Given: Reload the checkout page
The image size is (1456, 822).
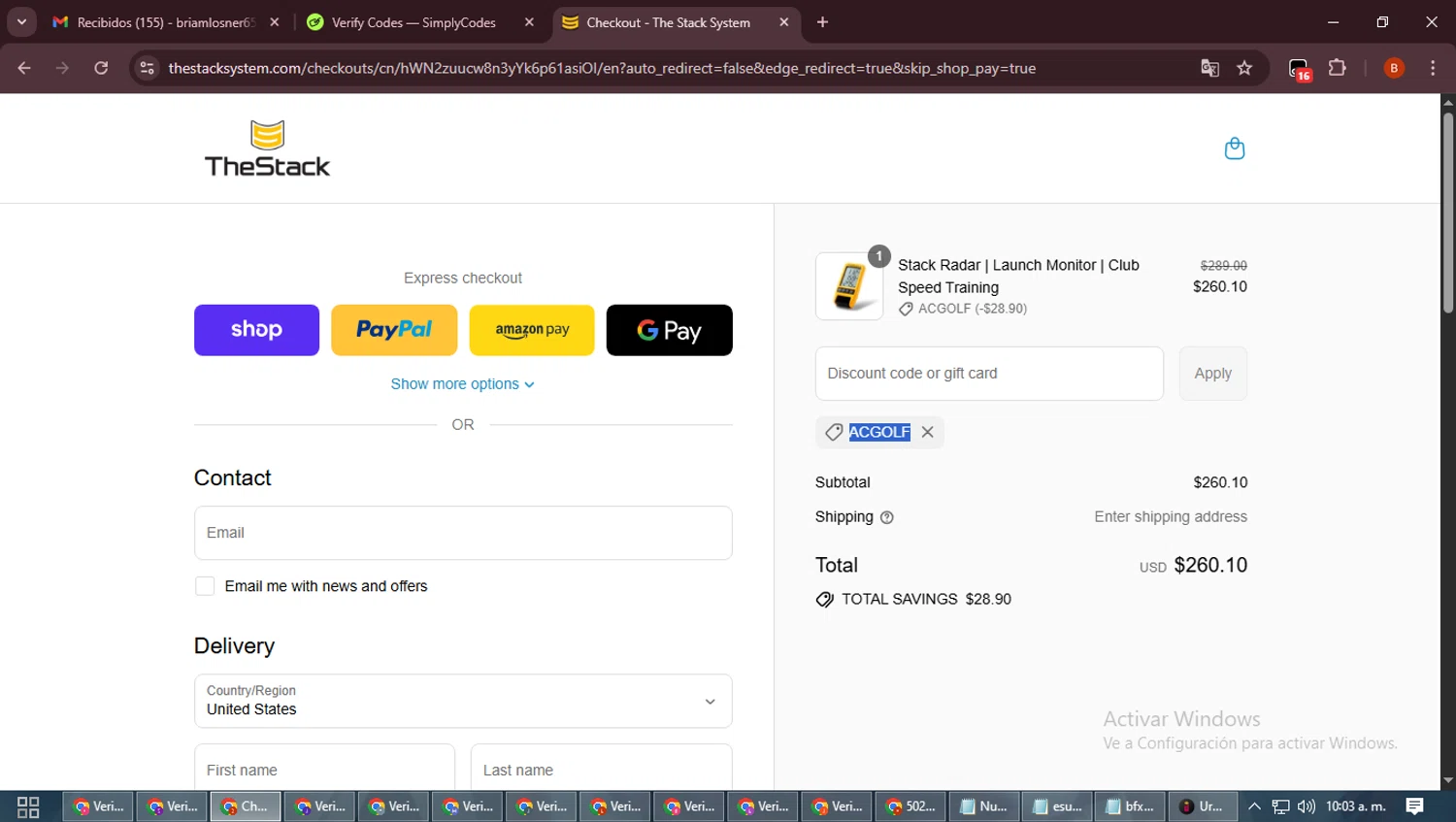Looking at the screenshot, I should click(101, 68).
